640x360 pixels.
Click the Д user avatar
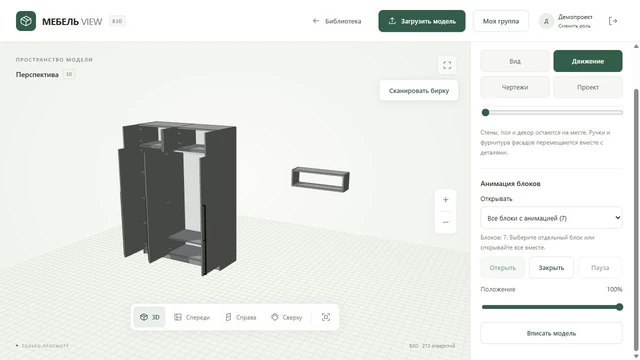pos(546,21)
